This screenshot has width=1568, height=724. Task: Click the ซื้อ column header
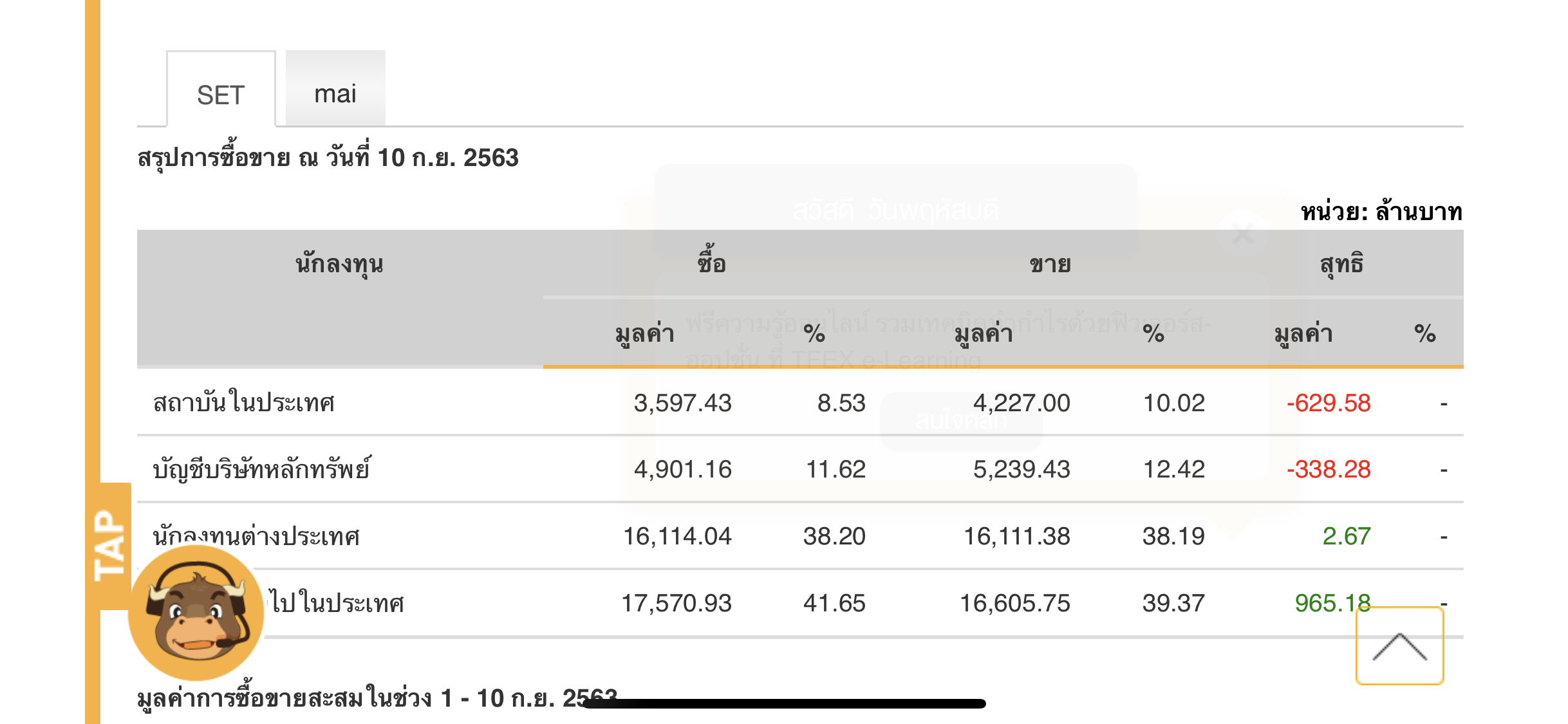click(x=711, y=263)
